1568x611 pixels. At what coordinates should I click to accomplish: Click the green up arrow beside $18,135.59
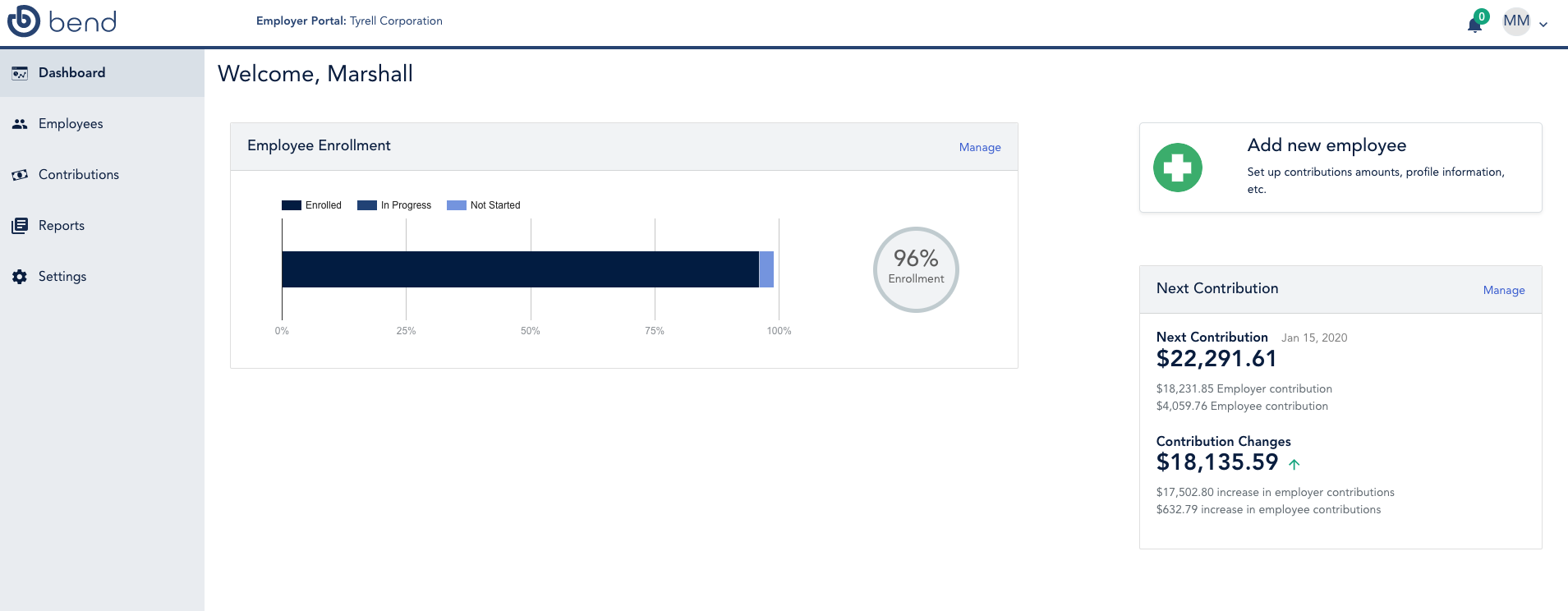pyautogui.click(x=1294, y=464)
